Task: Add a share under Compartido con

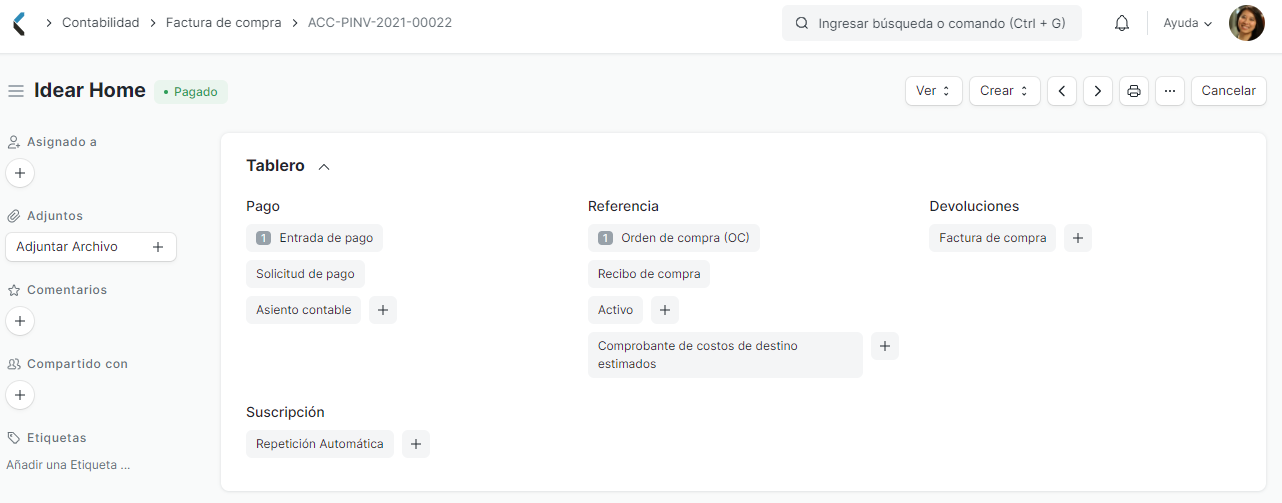Action: coord(20,395)
